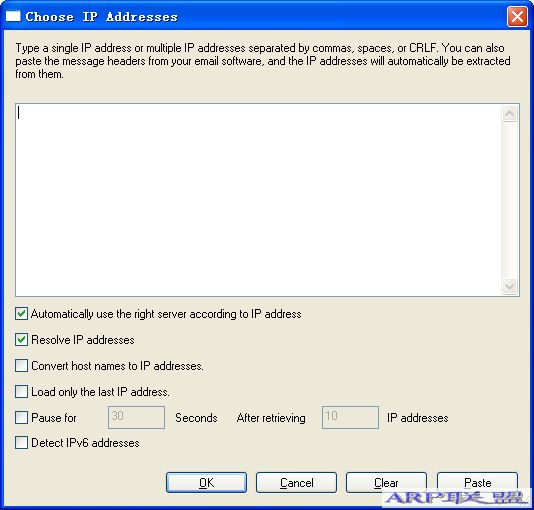Viewport: 534px width, 510px height.
Task: Click the After retrieving count field showing 10
Action: [350, 417]
